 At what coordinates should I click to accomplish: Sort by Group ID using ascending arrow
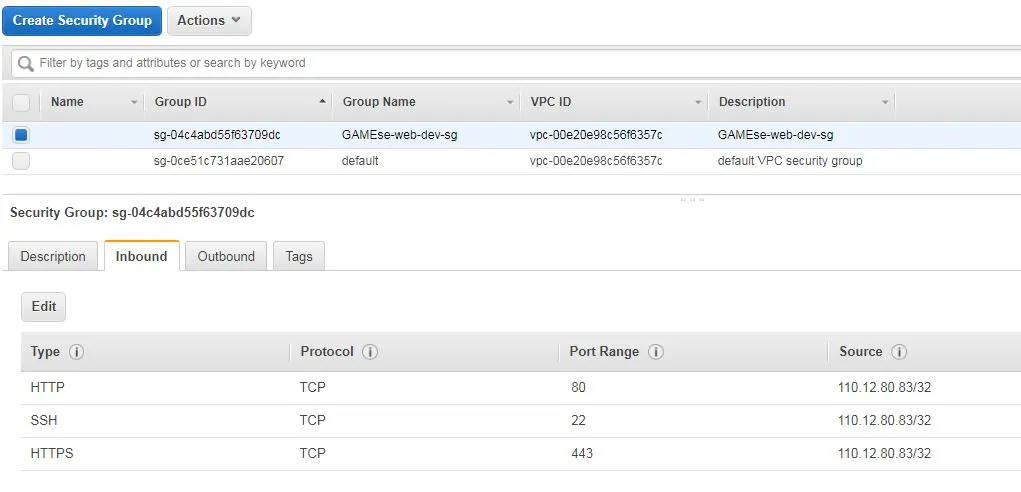click(x=322, y=102)
